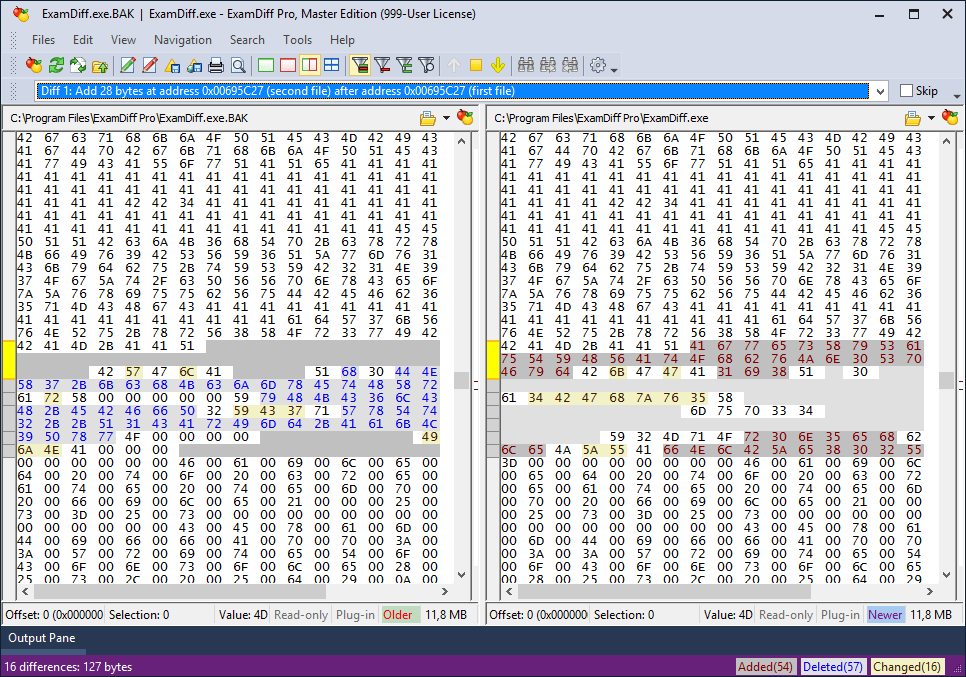Select the edit first file icon
Screen dimensions: 966x677
[x=127, y=65]
